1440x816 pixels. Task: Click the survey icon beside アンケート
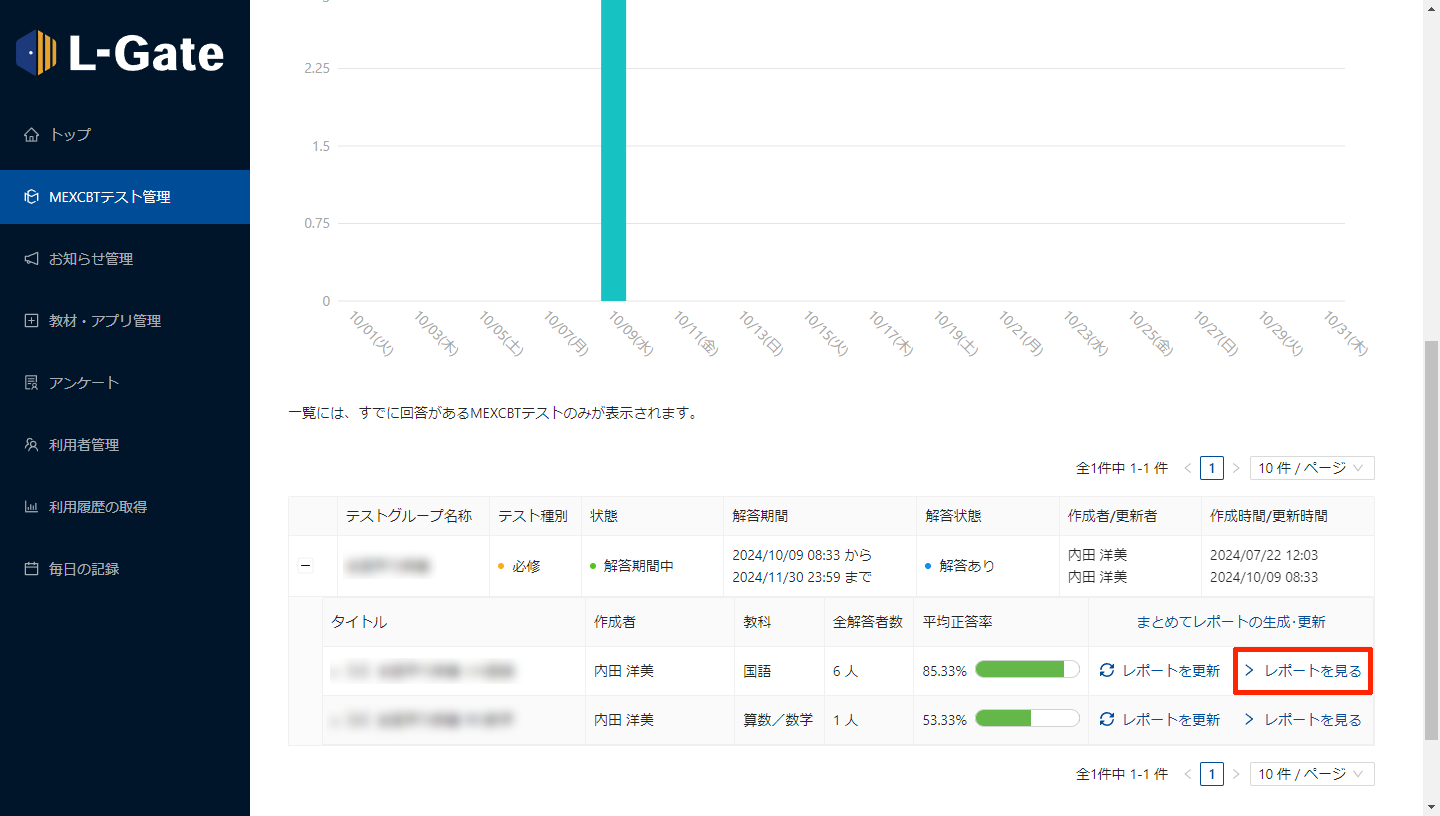[x=31, y=383]
